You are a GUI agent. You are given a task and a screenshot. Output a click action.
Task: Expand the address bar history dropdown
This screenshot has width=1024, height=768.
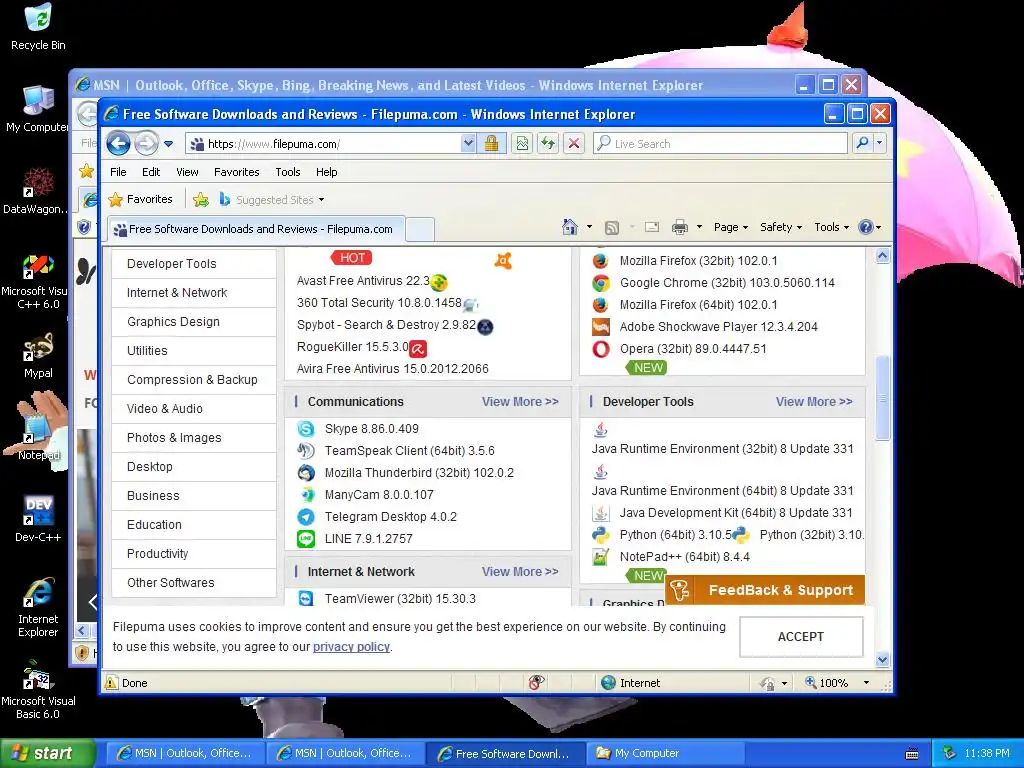(x=468, y=143)
